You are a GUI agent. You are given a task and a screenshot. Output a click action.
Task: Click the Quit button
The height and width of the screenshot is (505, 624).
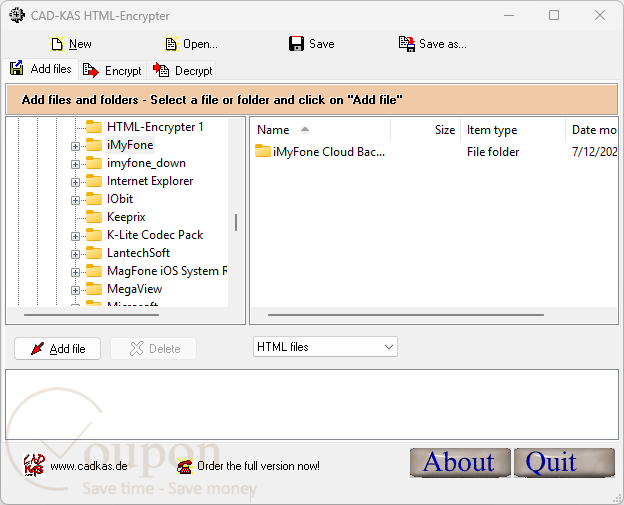[564, 462]
